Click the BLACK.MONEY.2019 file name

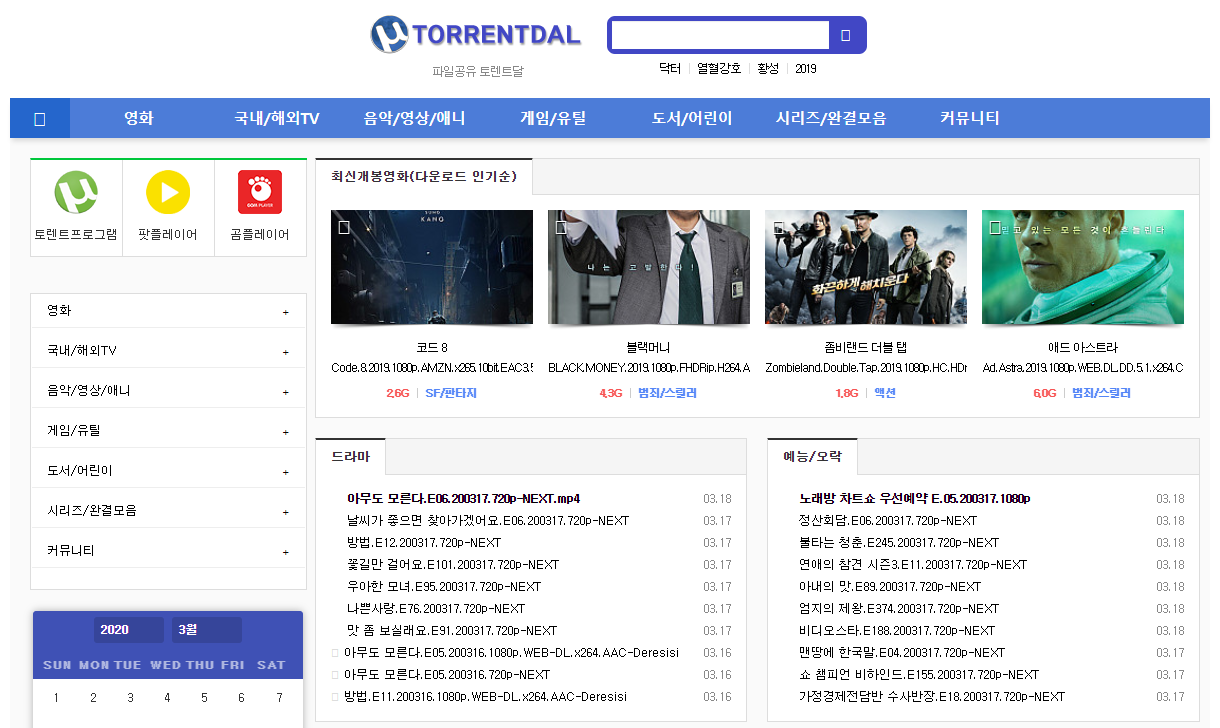(x=649, y=368)
